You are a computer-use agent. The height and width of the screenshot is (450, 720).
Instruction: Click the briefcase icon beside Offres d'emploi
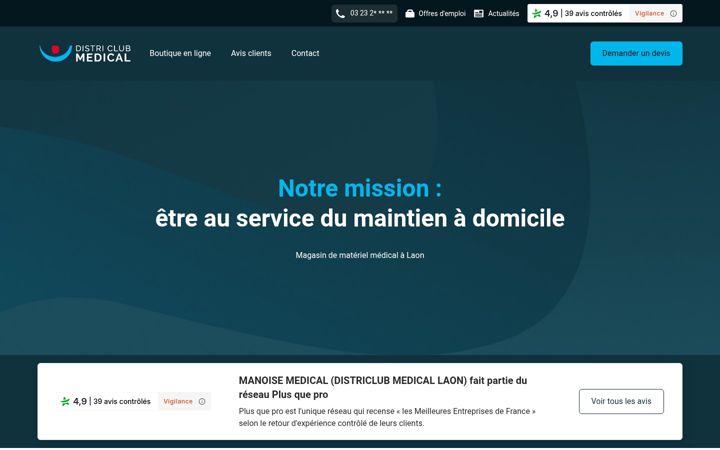tap(410, 14)
